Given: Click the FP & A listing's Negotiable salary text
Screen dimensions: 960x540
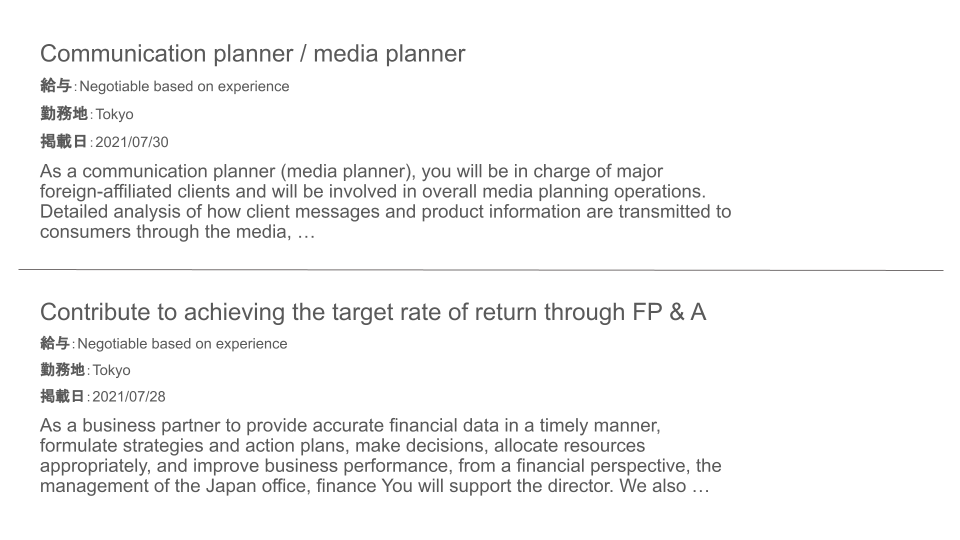Looking at the screenshot, I should 182,344.
